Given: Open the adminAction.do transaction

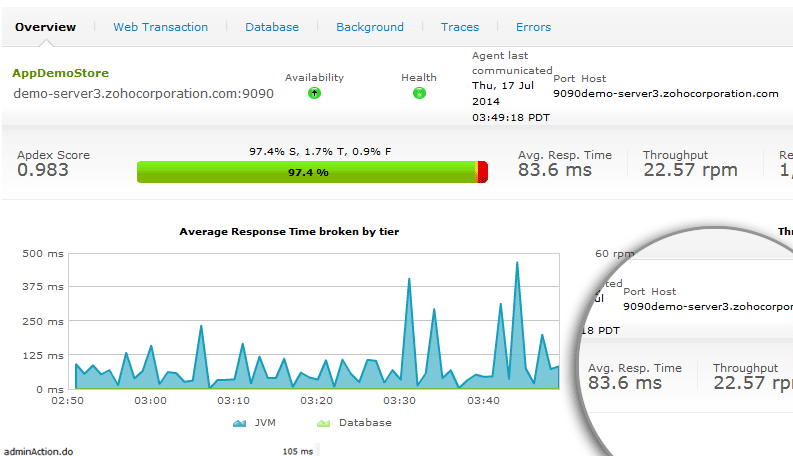Looking at the screenshot, I should [38, 451].
